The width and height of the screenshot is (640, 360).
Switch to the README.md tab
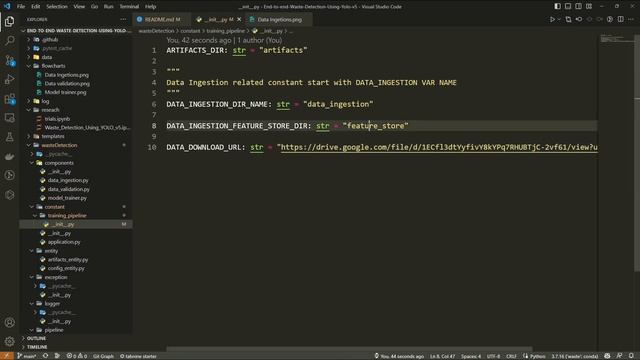[x=161, y=19]
